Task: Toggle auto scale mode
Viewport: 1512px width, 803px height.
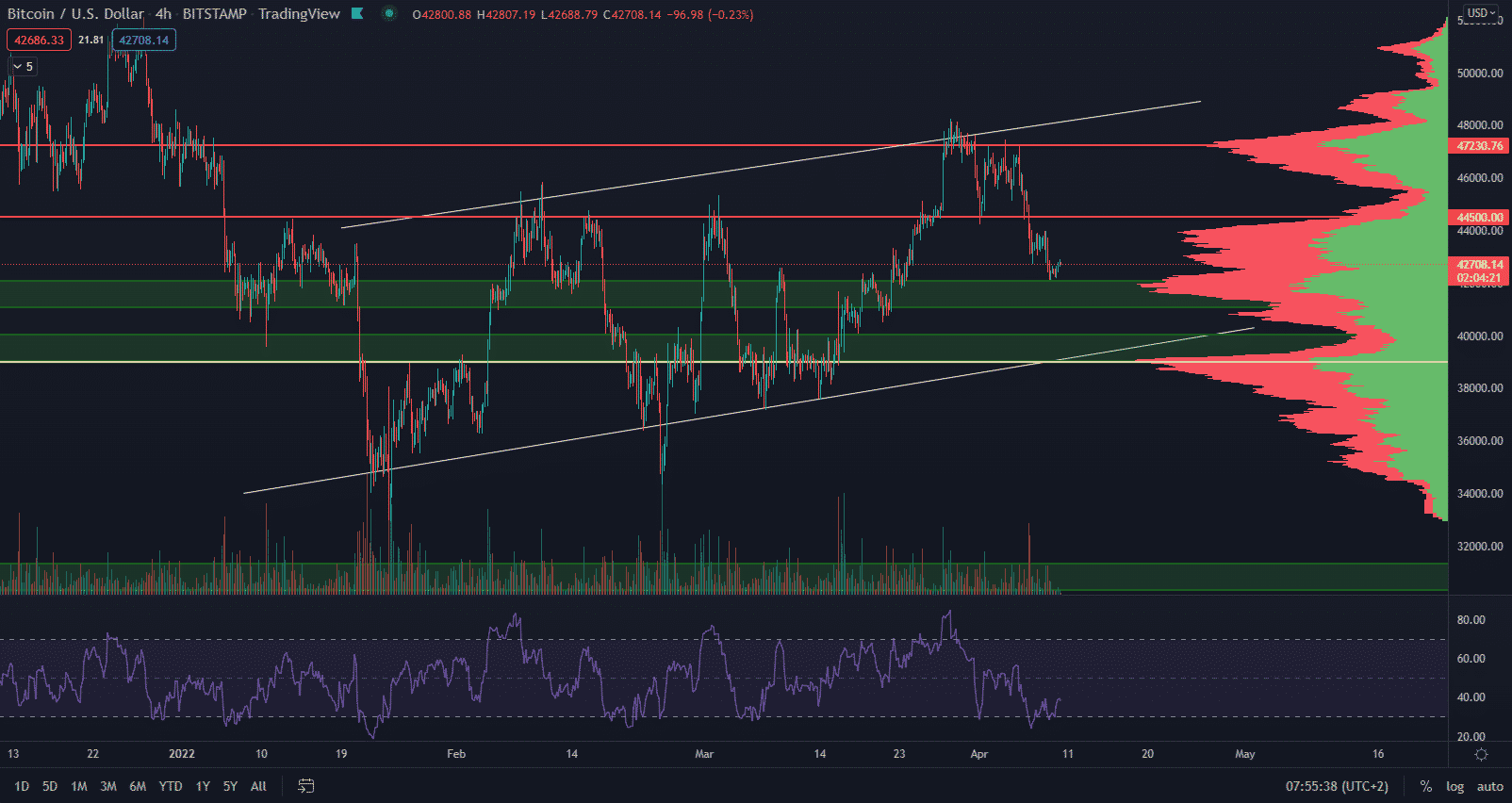Action: coord(1489,786)
